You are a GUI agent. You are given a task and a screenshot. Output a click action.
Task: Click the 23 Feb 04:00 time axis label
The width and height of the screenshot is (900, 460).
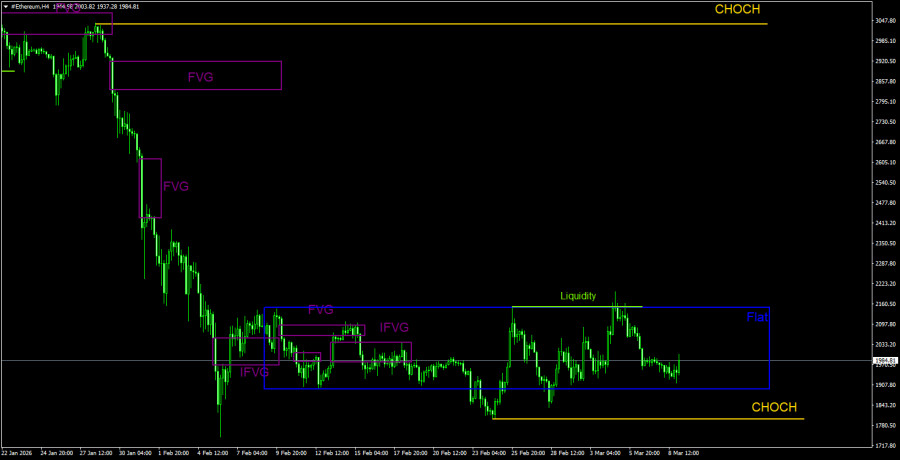(487, 453)
